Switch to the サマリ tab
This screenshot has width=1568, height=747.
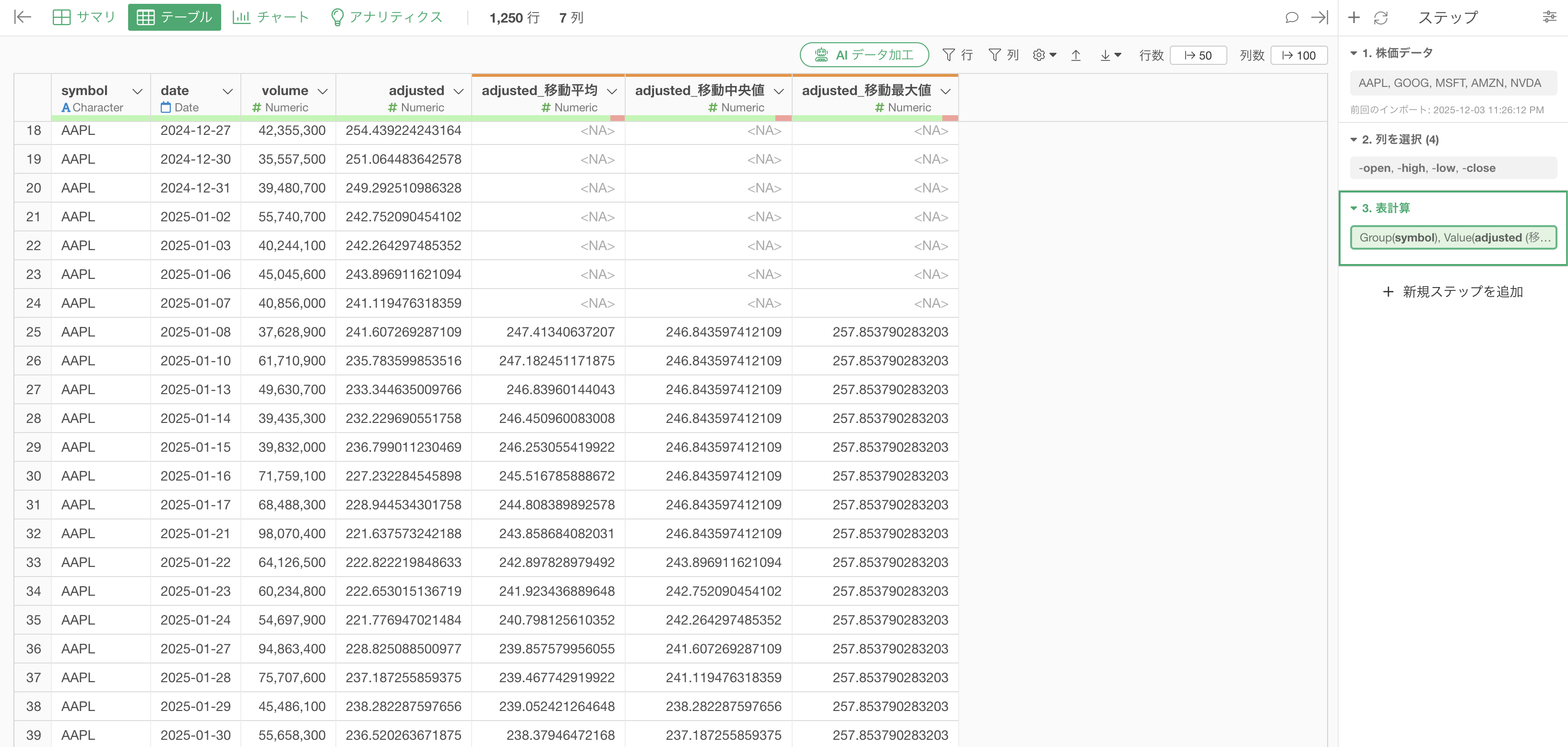(x=84, y=17)
